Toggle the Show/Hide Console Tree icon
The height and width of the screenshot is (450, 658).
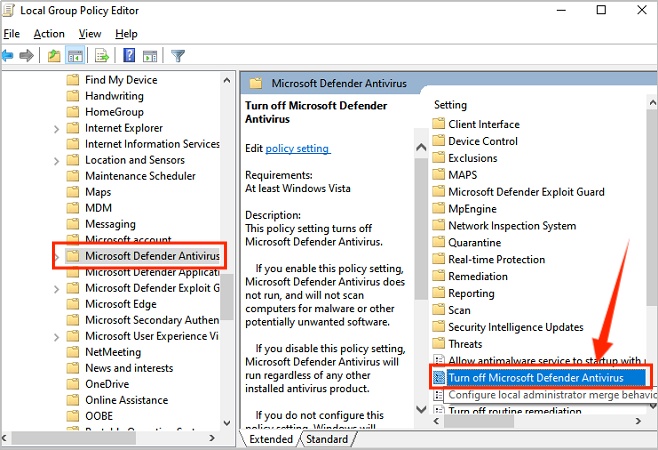75,55
